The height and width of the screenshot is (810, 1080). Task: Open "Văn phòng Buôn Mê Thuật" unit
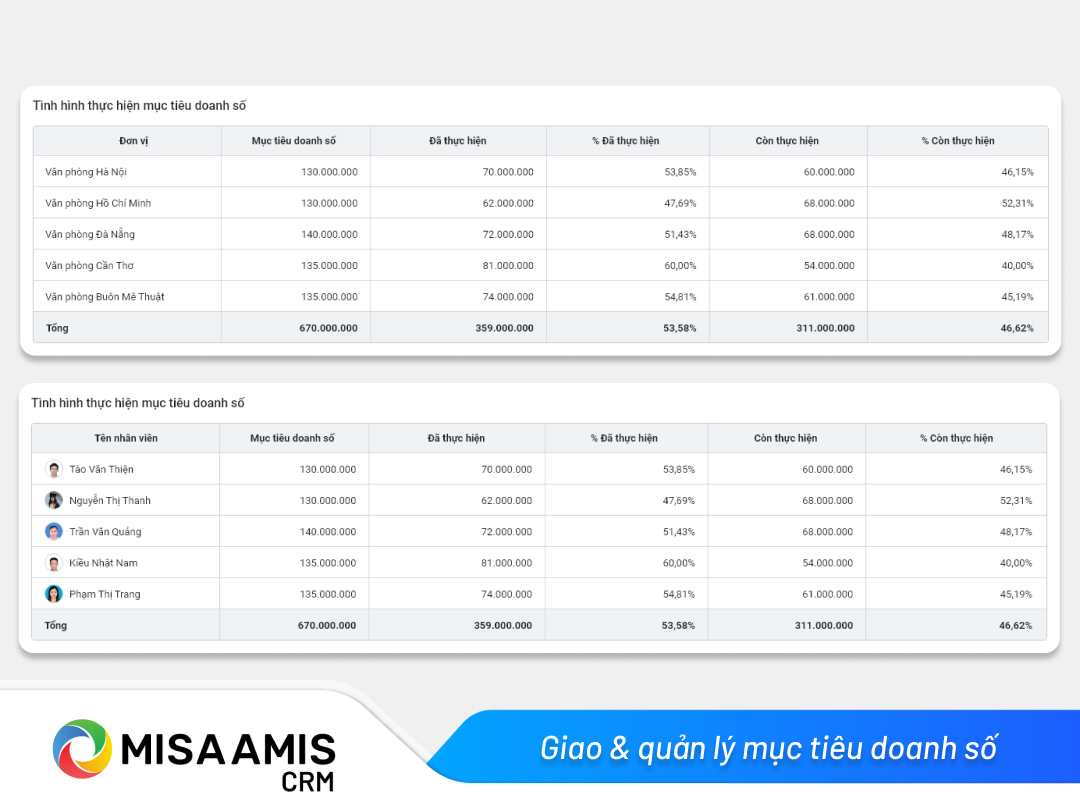105,297
